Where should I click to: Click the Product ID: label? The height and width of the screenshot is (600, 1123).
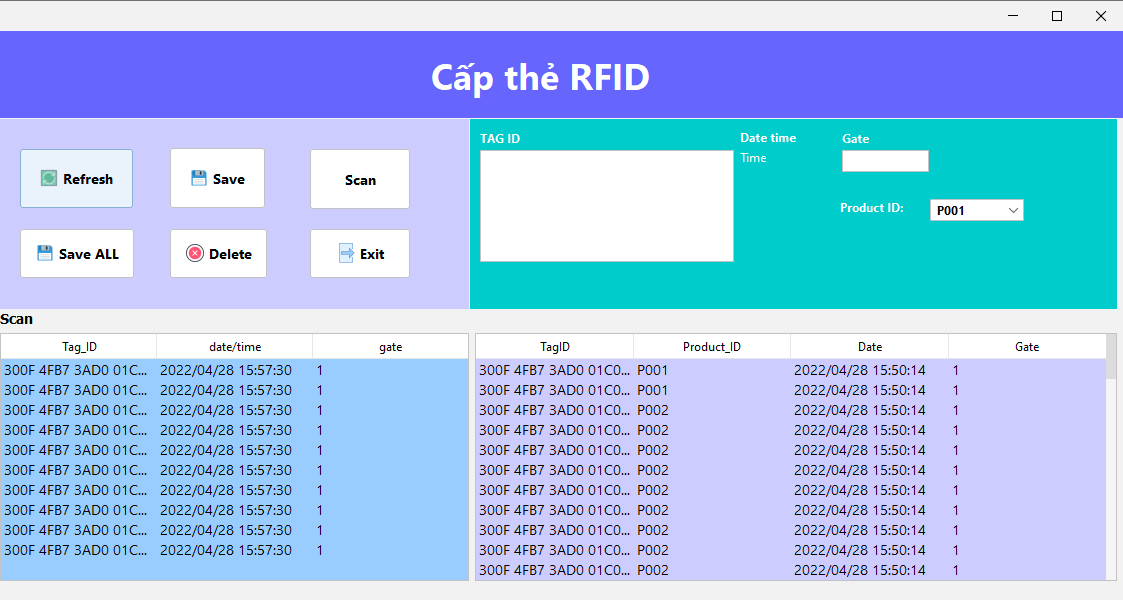click(872, 208)
